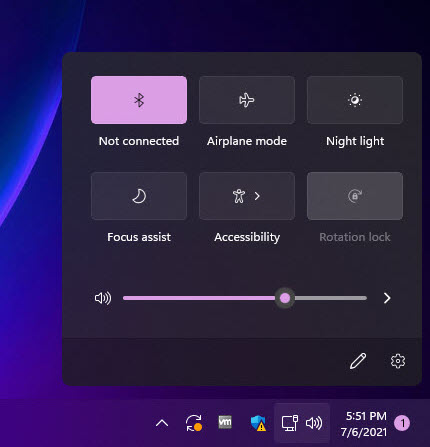The height and width of the screenshot is (447, 430).
Task: Toggle the Bluetooth quick setting tile
Action: (x=139, y=100)
